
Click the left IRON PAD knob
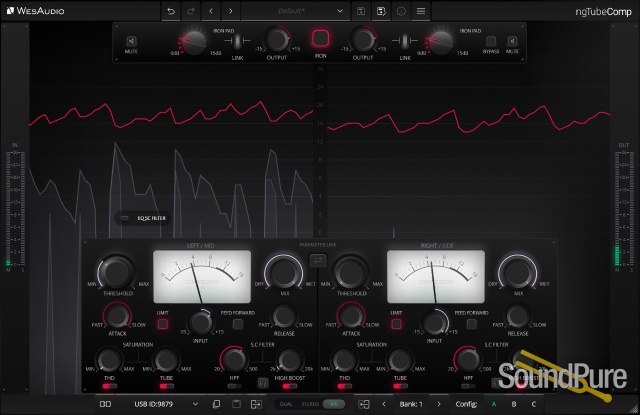[x=194, y=42]
